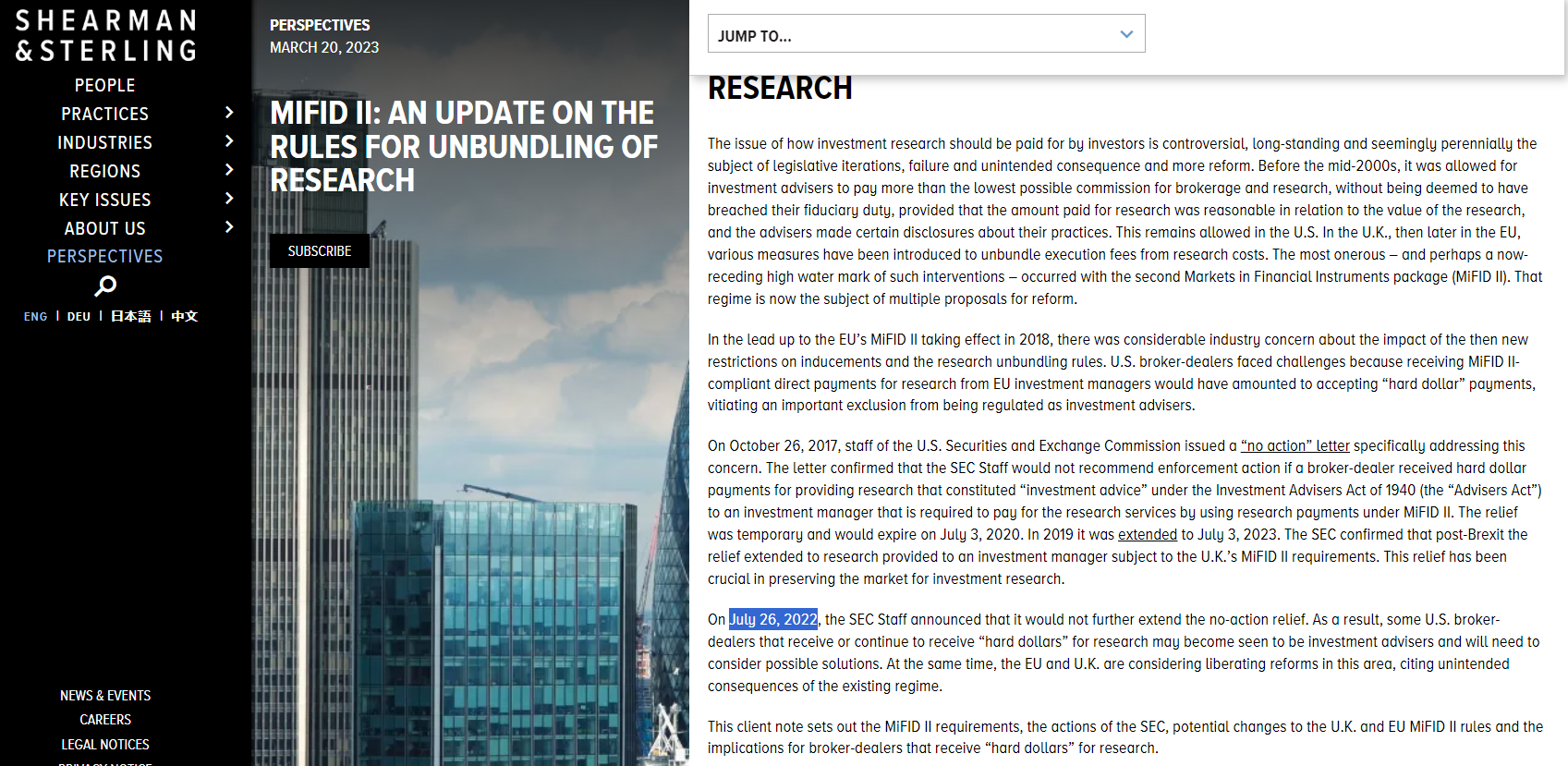The height and width of the screenshot is (766, 1568).
Task: Open the Careers link
Action: [x=105, y=720]
